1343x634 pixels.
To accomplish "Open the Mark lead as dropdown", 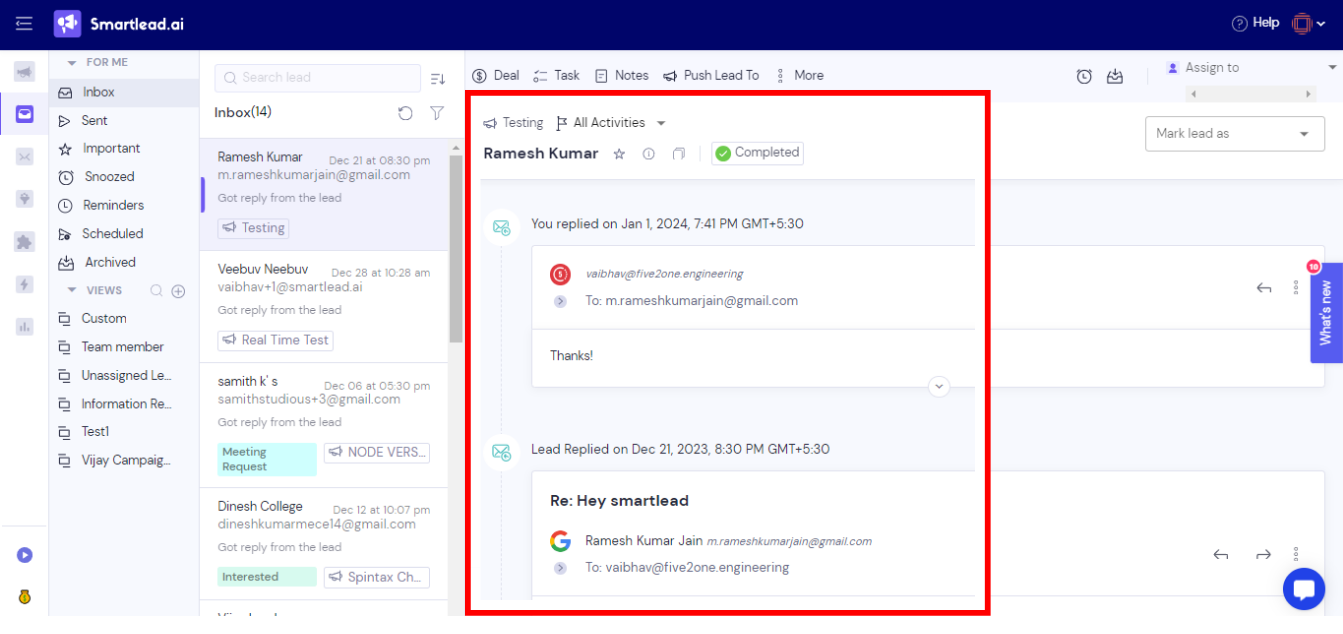I will (1234, 133).
